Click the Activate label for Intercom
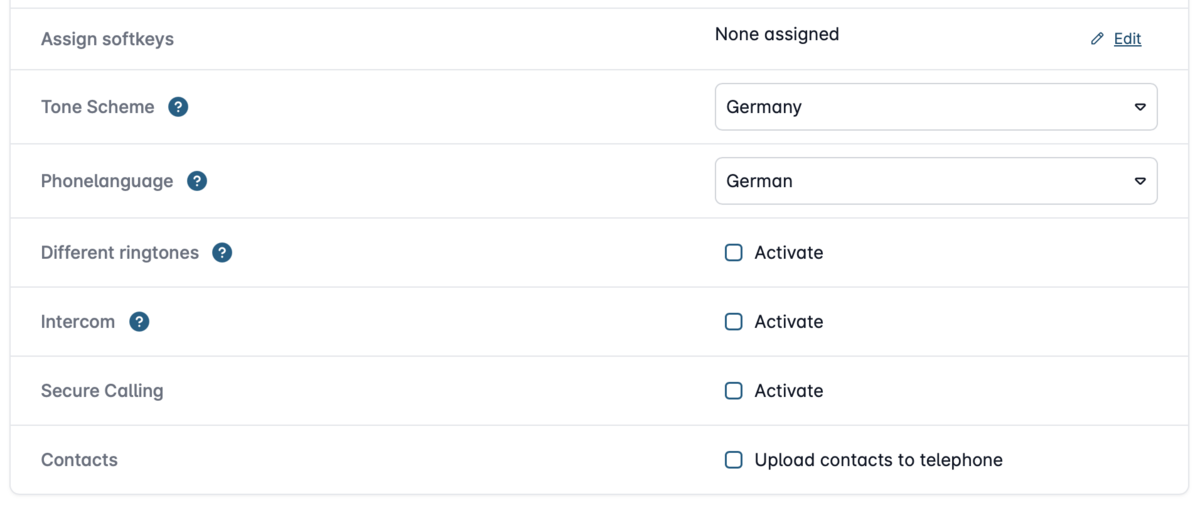Image resolution: width=1200 pixels, height=505 pixels. click(789, 322)
